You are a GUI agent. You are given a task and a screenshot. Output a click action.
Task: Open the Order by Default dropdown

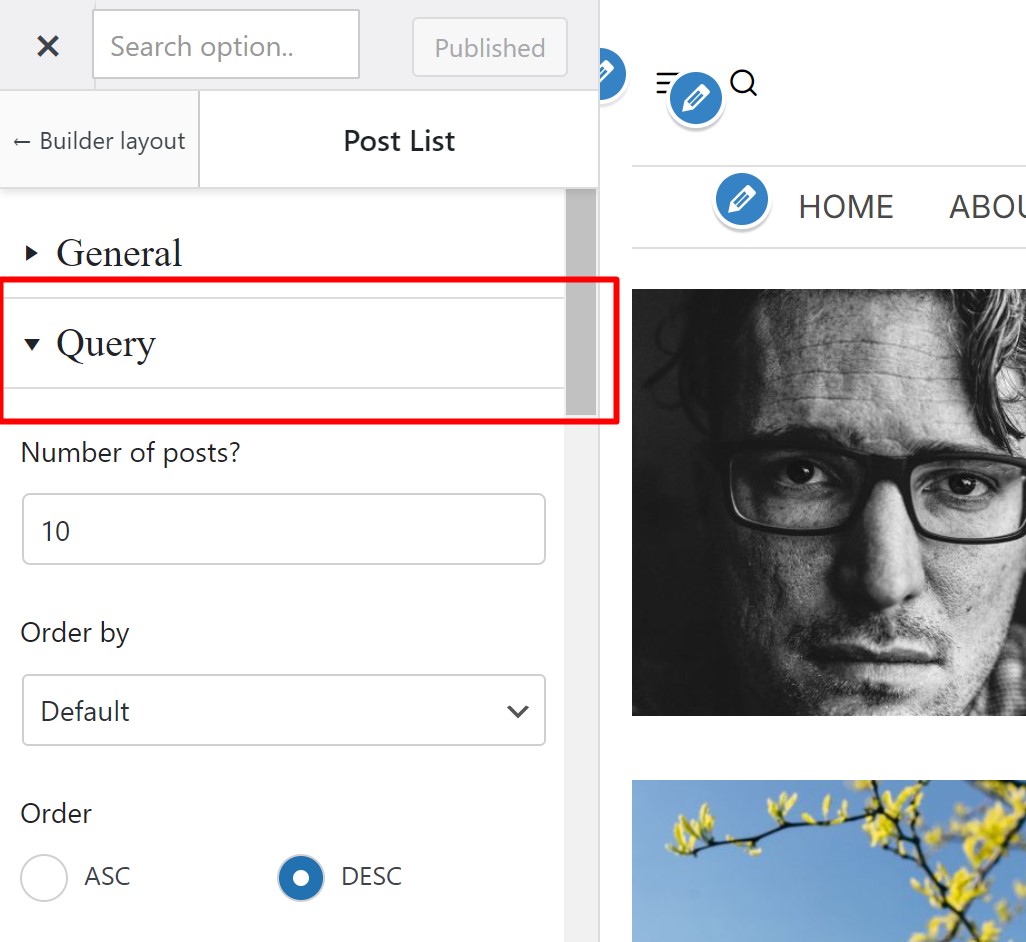click(x=284, y=710)
